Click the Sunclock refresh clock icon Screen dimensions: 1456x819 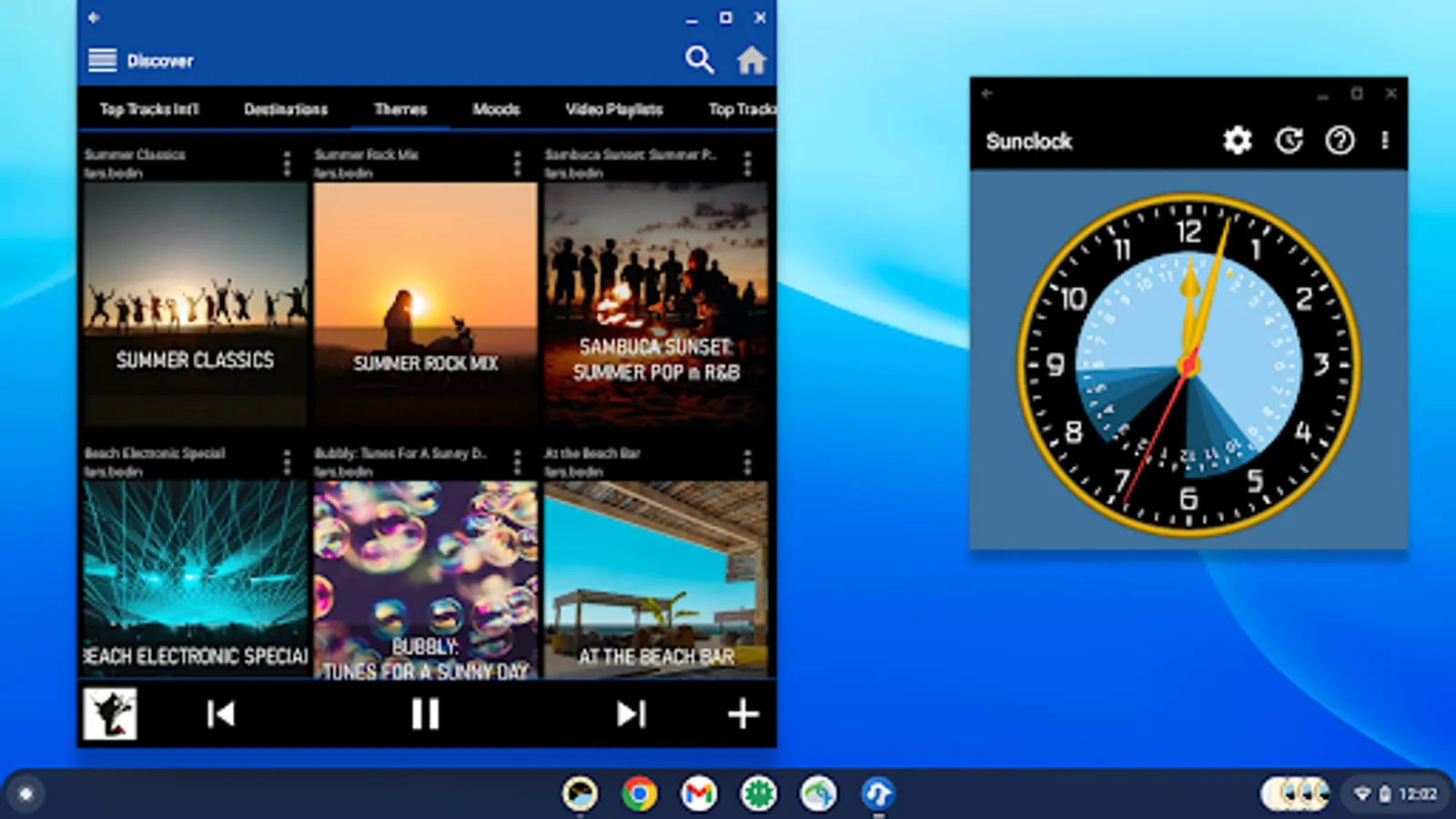click(1289, 140)
